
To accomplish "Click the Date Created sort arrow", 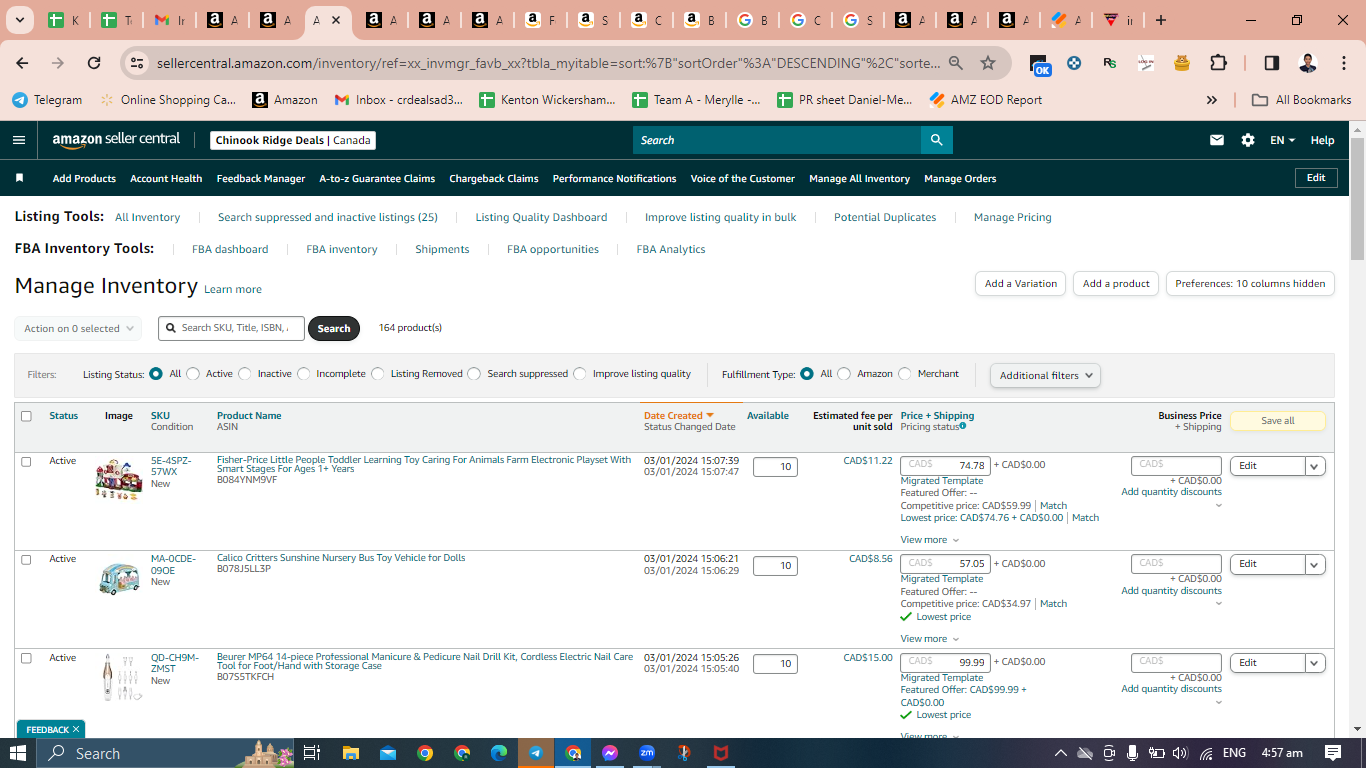I will click(710, 415).
